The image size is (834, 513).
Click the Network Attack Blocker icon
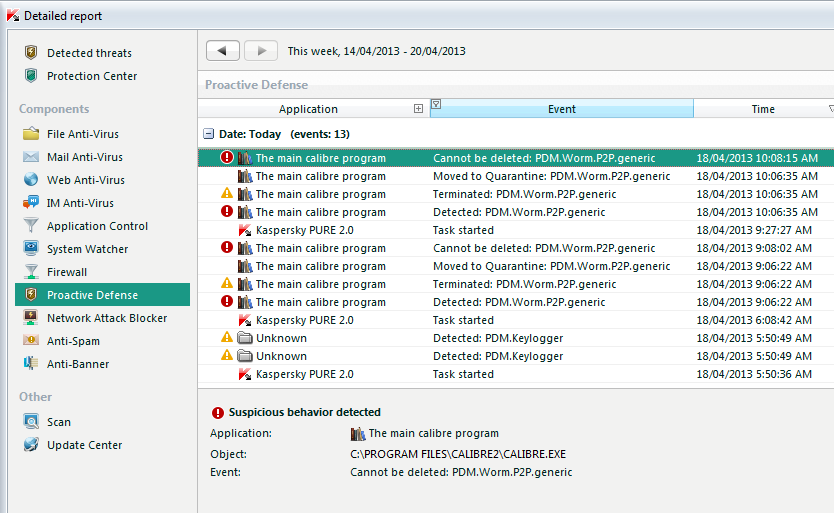coord(31,317)
